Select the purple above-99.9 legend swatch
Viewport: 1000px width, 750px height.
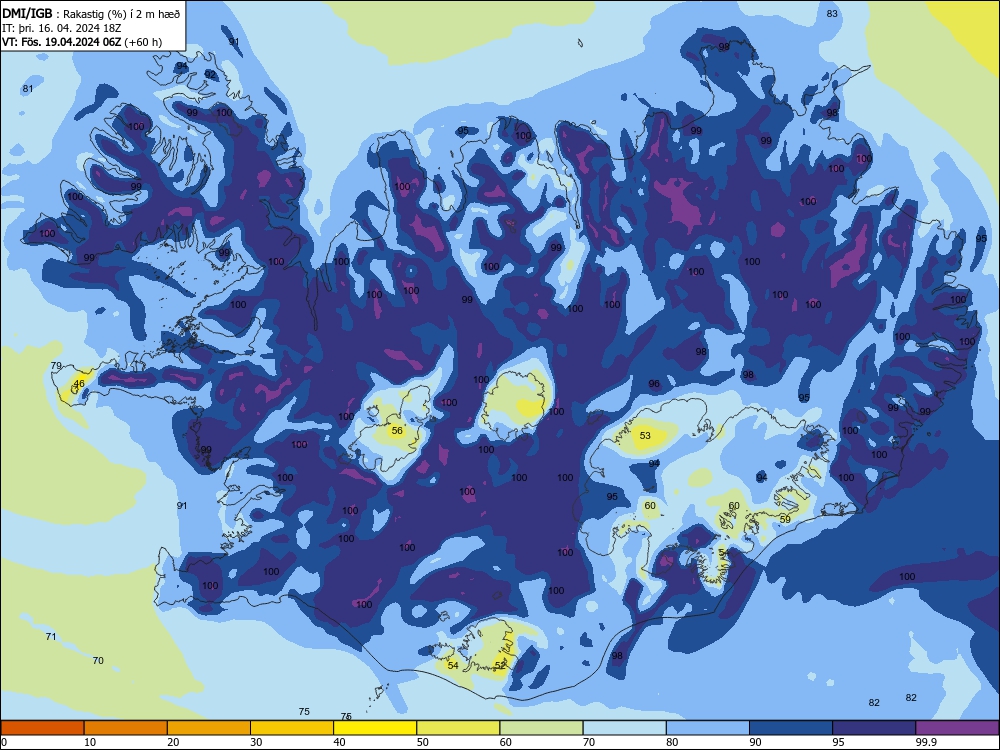pos(957,728)
